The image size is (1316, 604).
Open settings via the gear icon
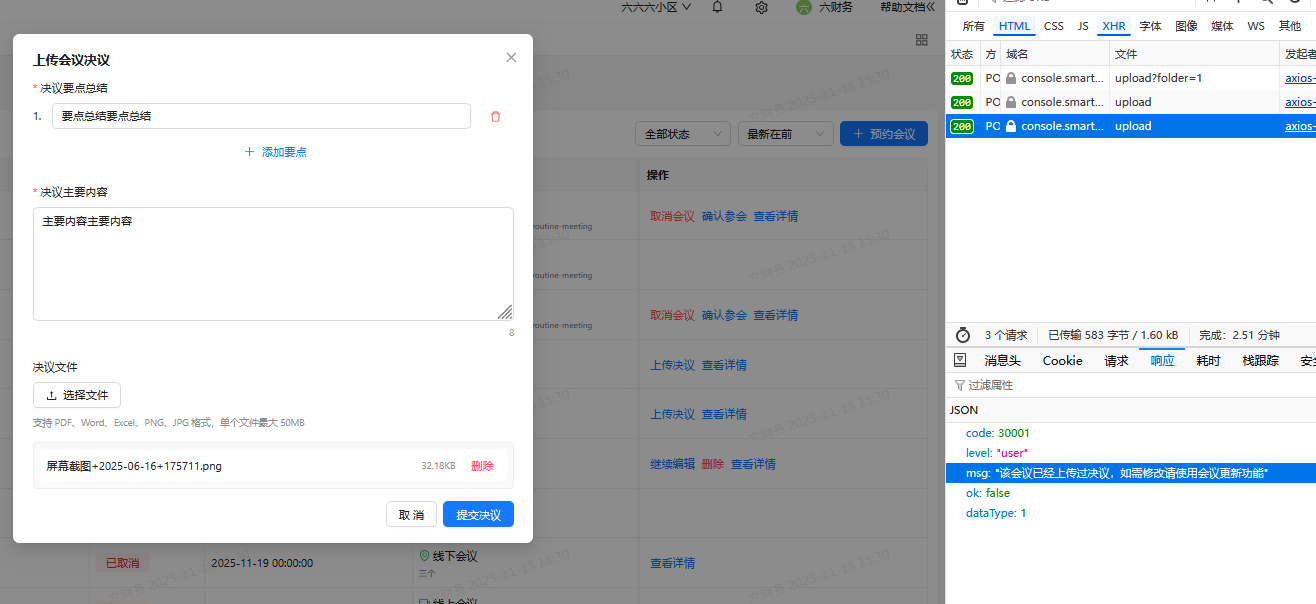pyautogui.click(x=761, y=7)
